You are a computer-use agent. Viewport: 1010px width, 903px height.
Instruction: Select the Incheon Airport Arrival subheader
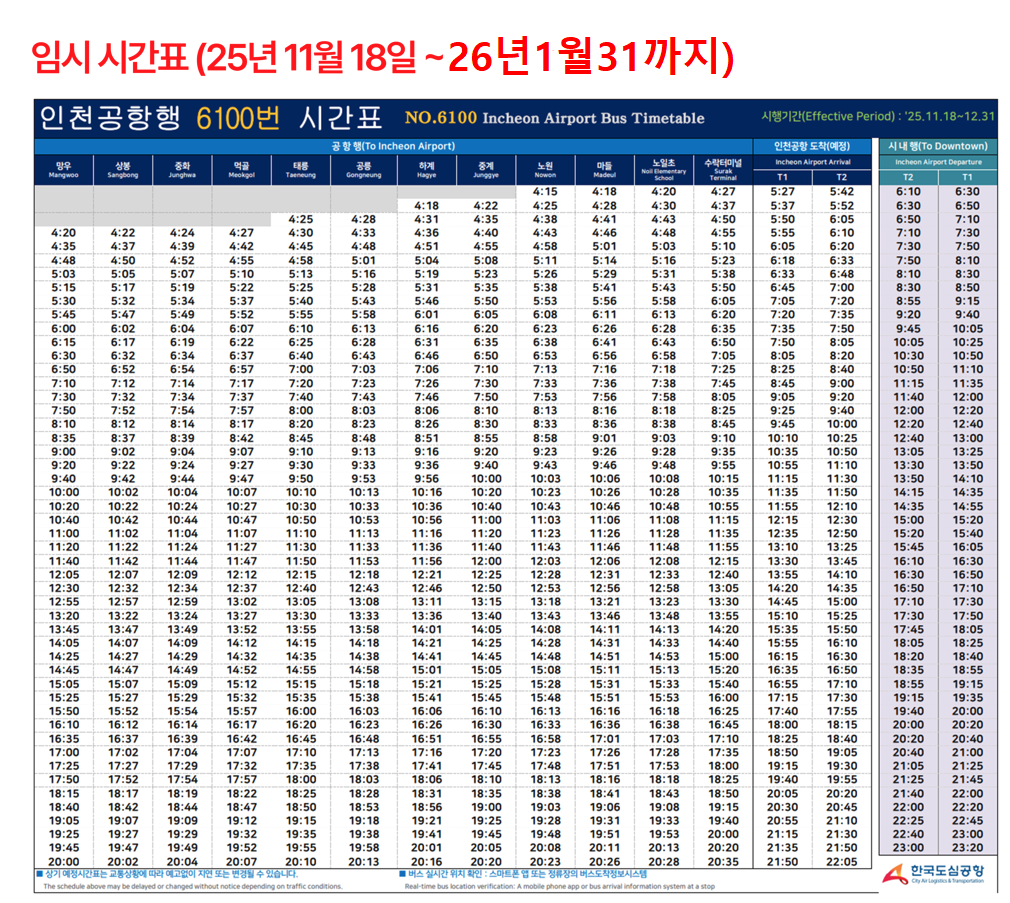point(812,162)
